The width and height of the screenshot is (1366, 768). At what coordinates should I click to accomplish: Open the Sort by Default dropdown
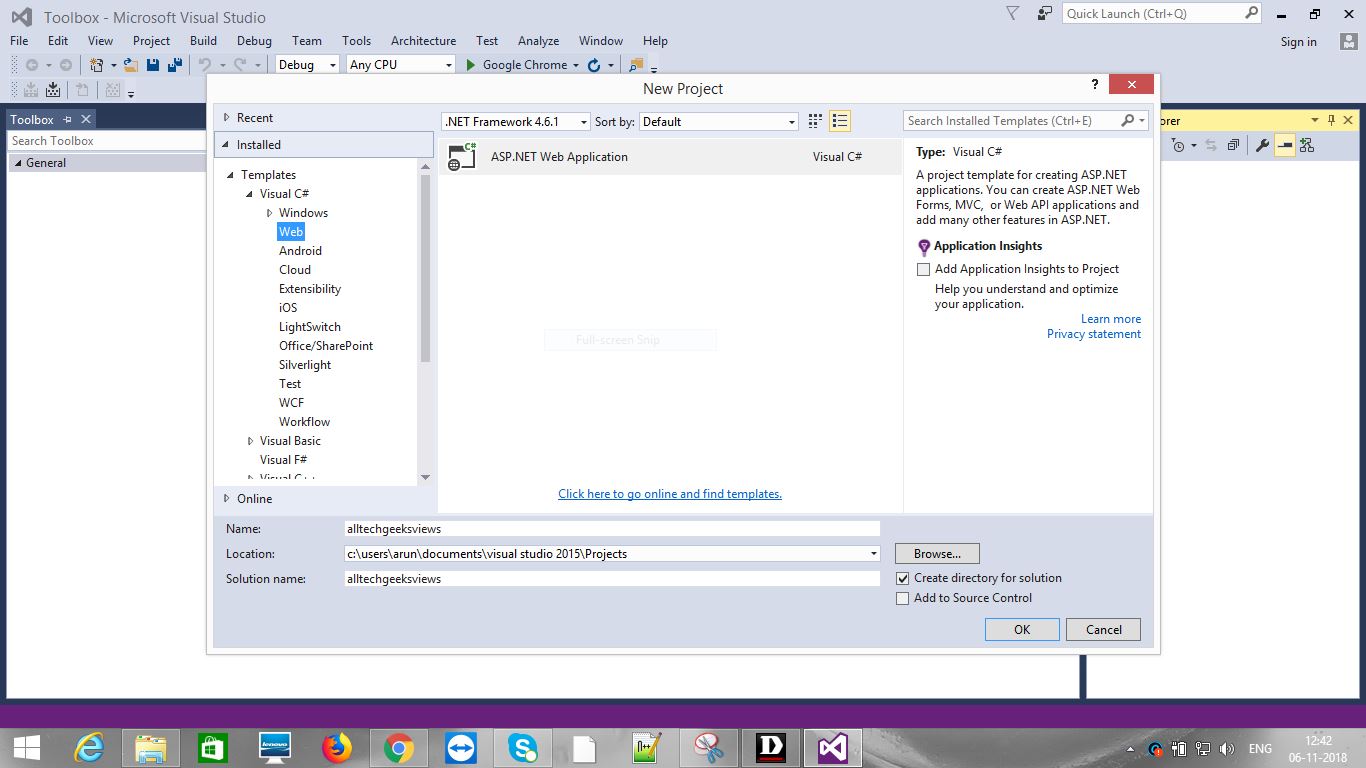point(719,121)
